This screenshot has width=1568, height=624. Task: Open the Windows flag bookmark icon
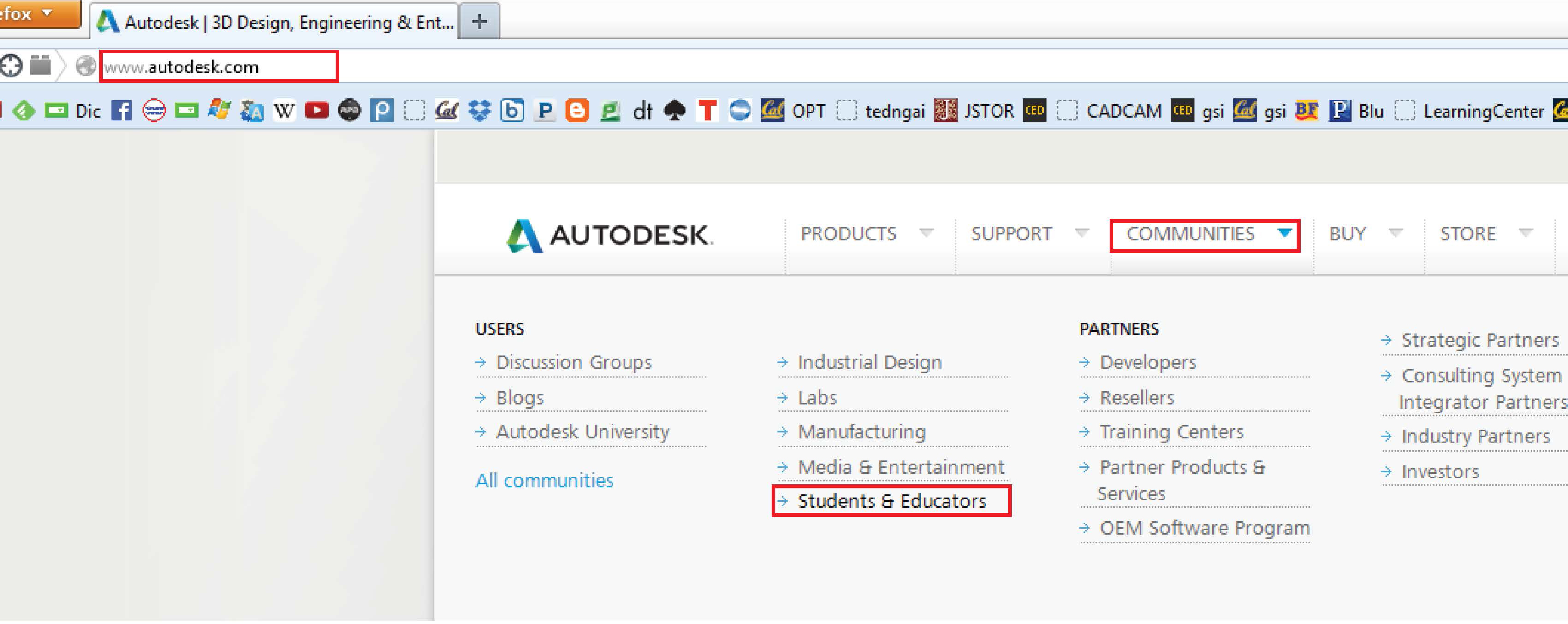click(x=219, y=111)
